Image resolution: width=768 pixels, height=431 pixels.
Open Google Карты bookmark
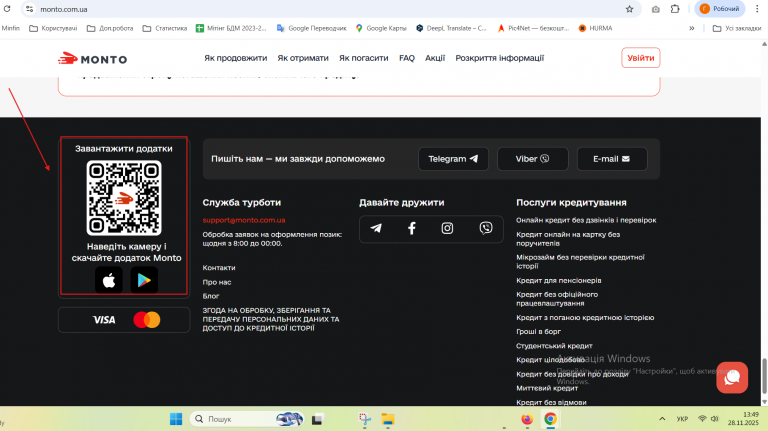[381, 28]
